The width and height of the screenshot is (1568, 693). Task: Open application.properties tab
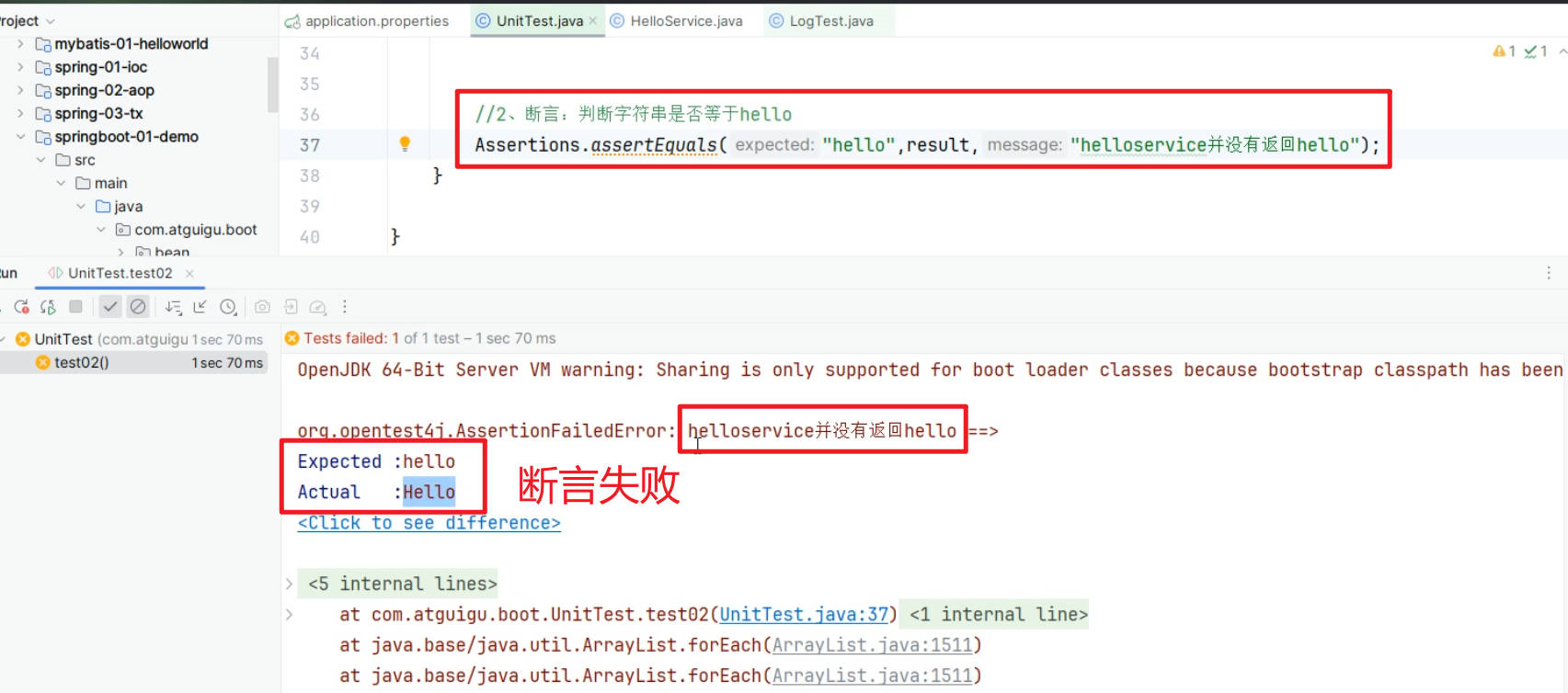367,21
